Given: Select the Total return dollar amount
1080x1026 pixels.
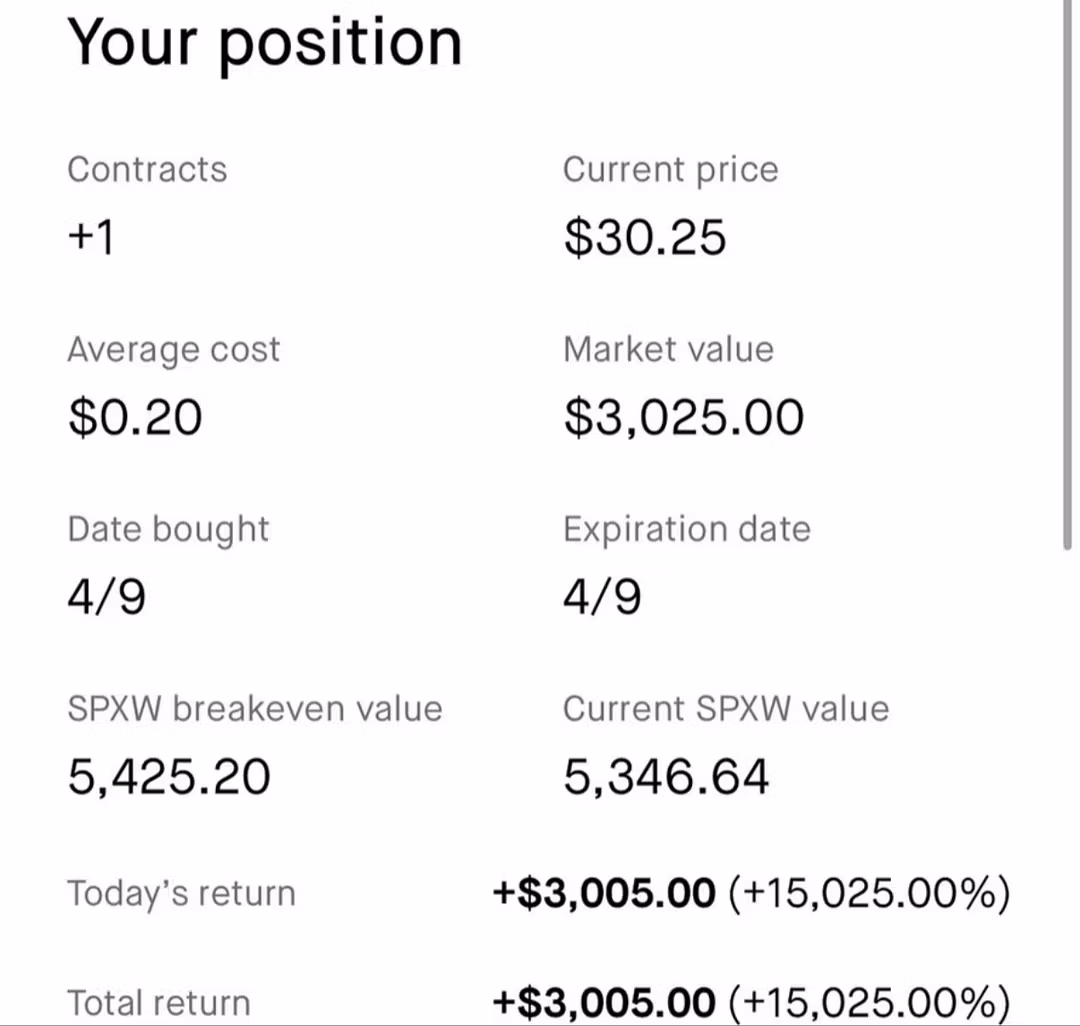Looking at the screenshot, I should [604, 1002].
